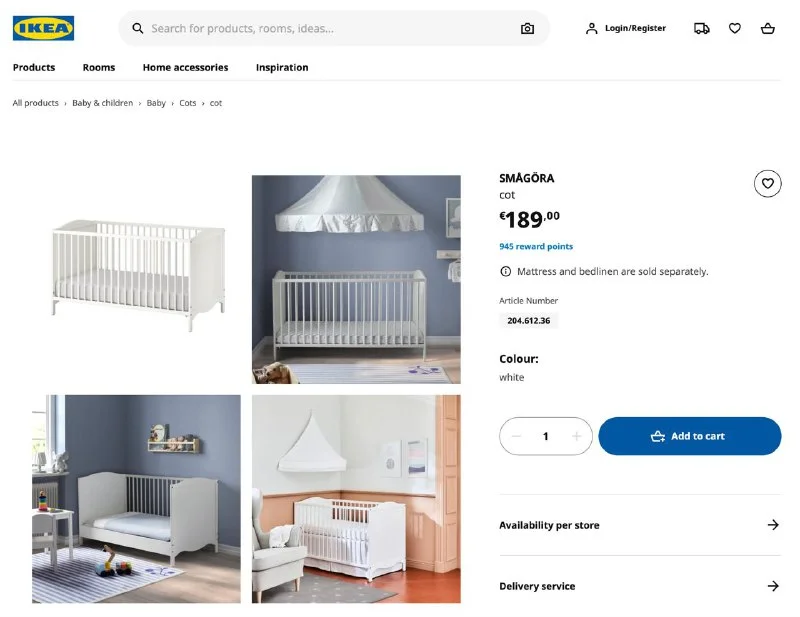Expand Availability per store

(640, 525)
